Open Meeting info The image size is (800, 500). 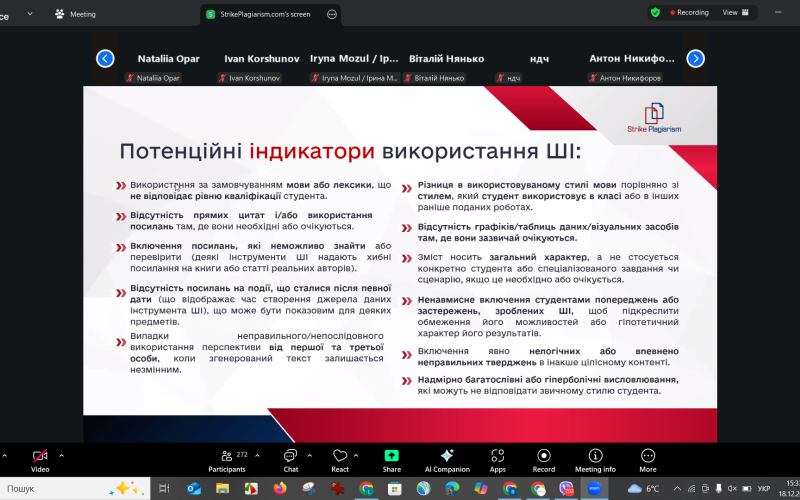[x=595, y=457]
